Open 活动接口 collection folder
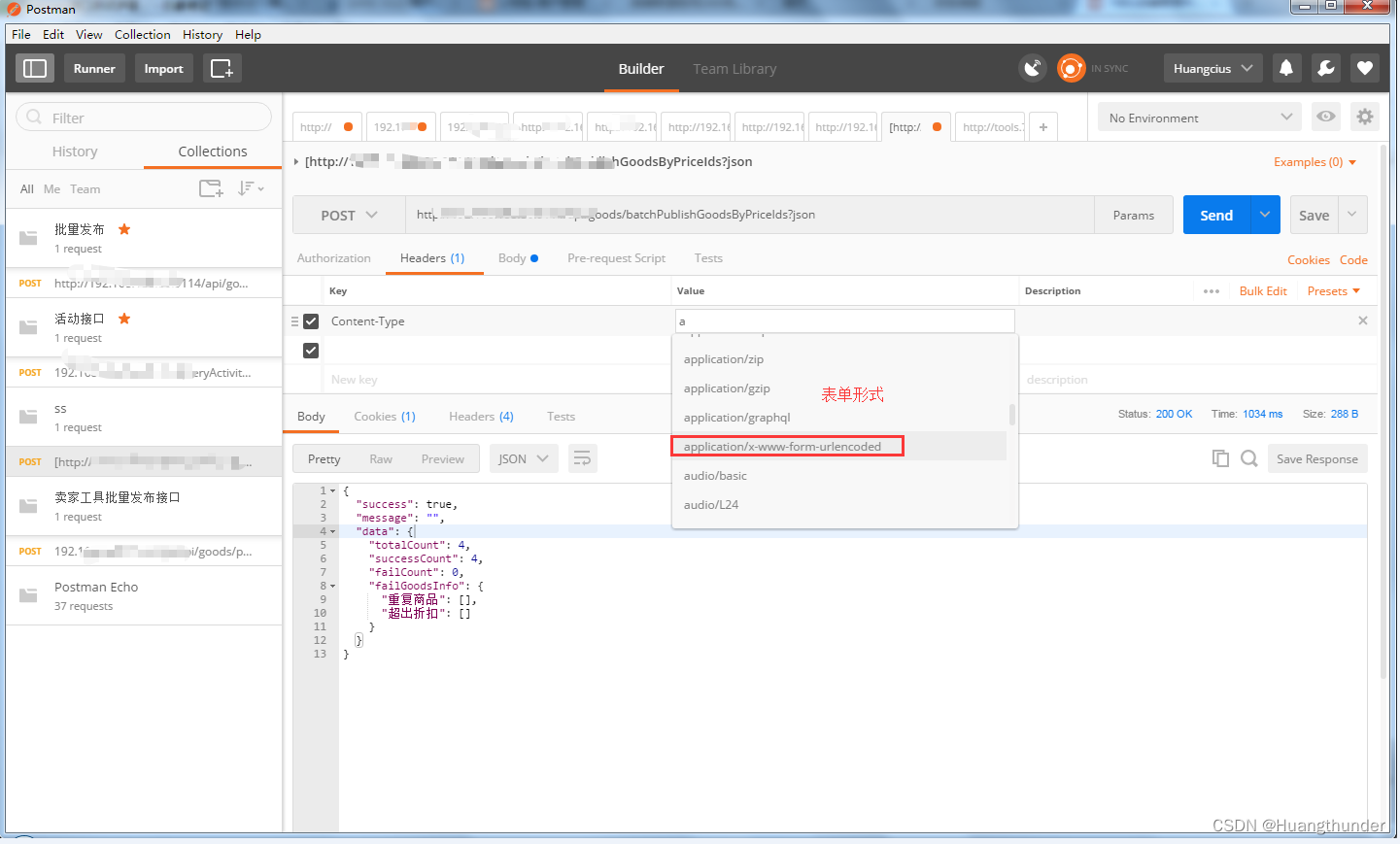Screen dimensions: 1400x844 tap(28, 326)
